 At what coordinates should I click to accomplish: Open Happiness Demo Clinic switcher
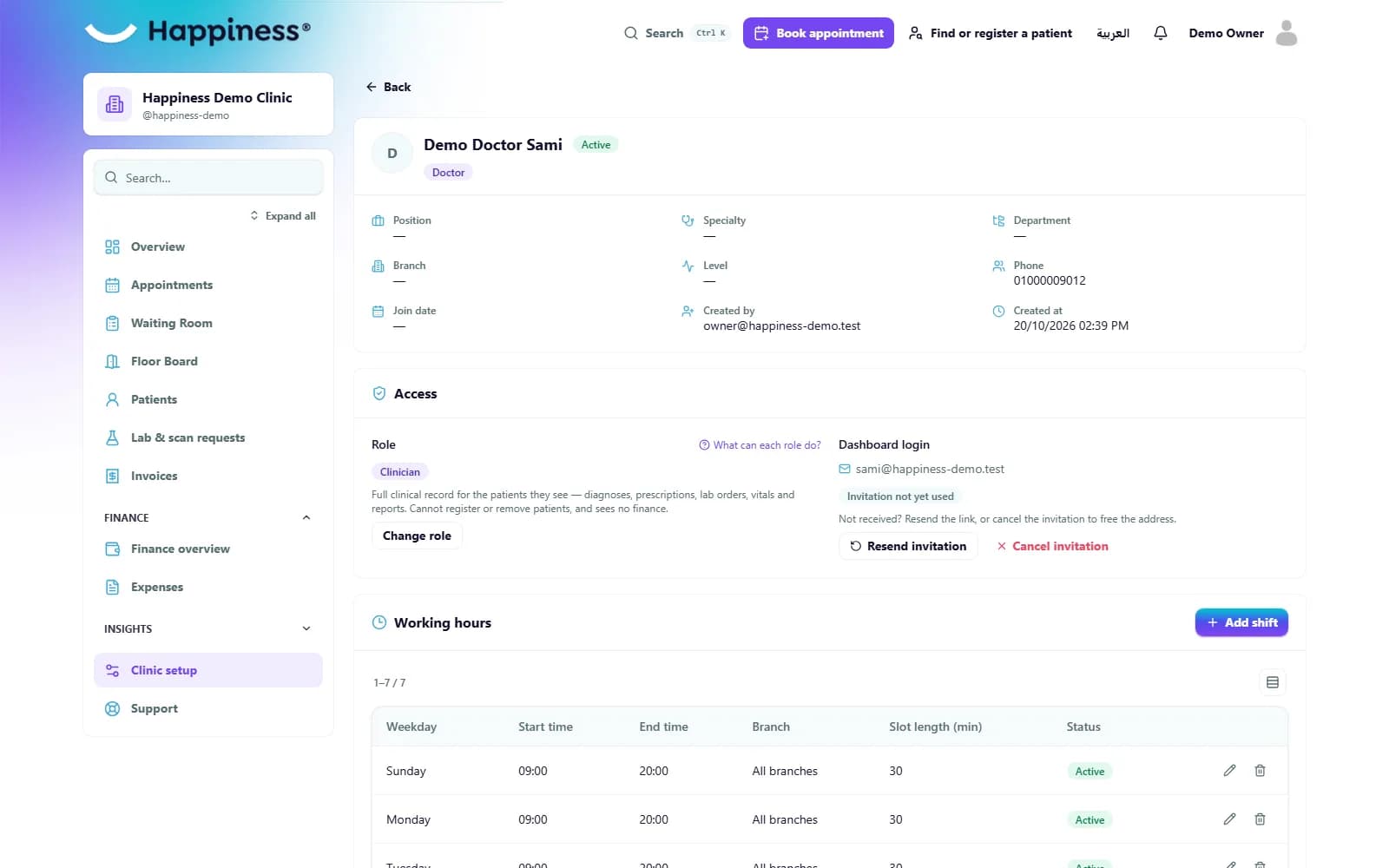pyautogui.click(x=208, y=104)
